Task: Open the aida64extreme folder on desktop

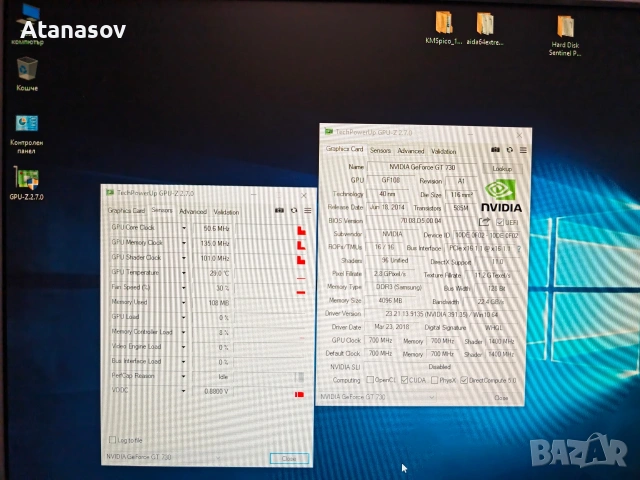Action: coord(485,28)
